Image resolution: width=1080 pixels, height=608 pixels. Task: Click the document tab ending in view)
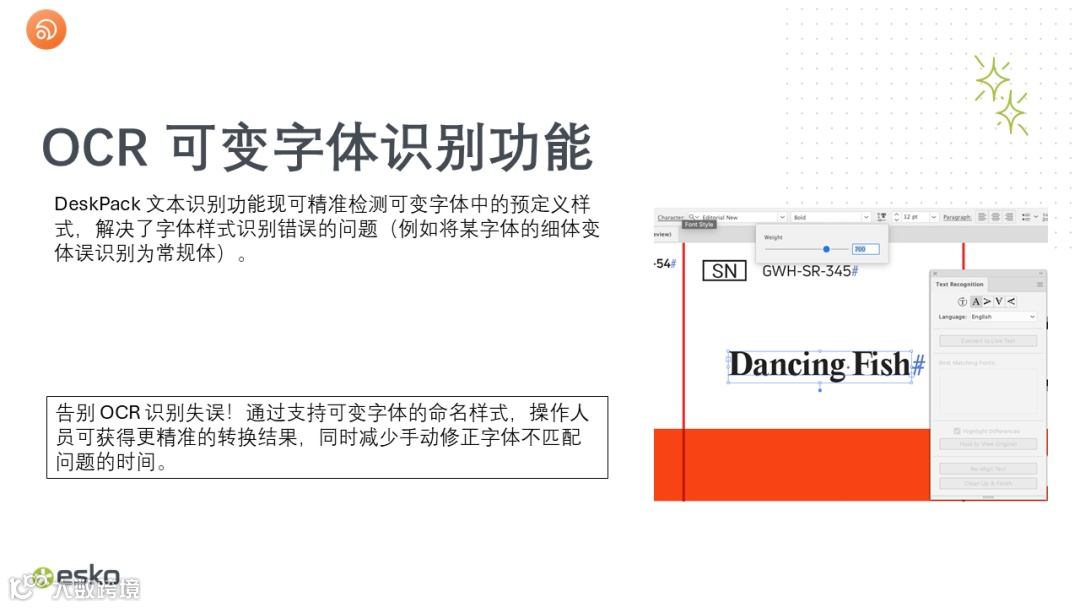point(665,234)
